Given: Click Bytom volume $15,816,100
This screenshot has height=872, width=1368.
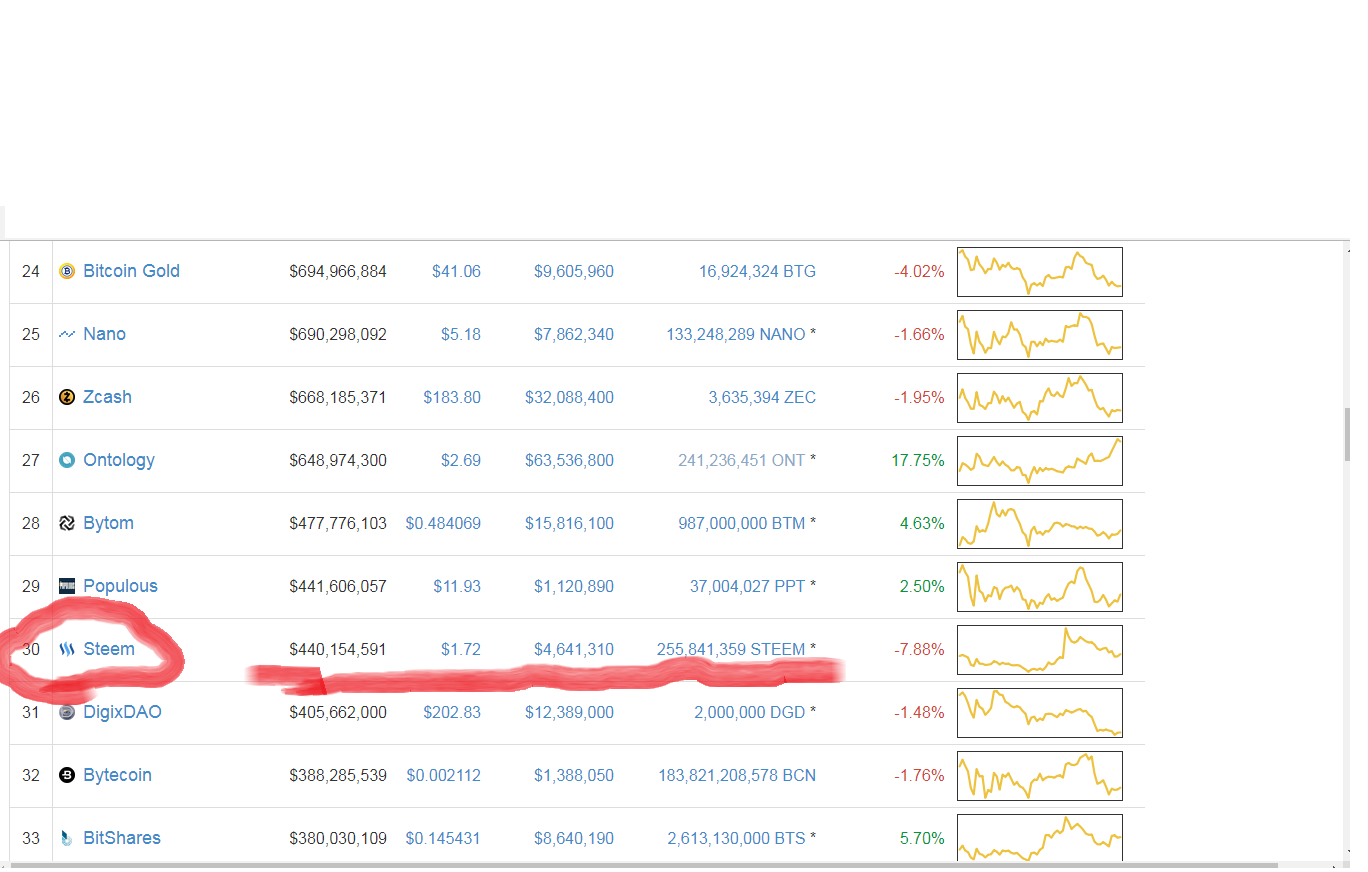Looking at the screenshot, I should tap(570, 523).
